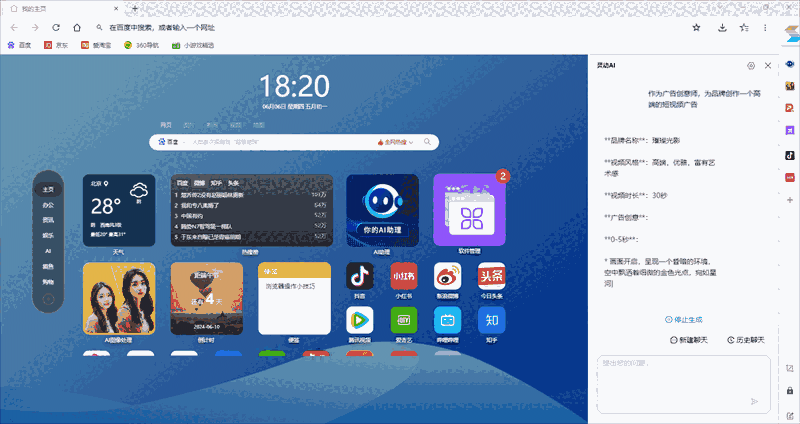This screenshot has width=800, height=424.
Task: Open the three-dot browser menu
Action: pyautogui.click(x=765, y=28)
